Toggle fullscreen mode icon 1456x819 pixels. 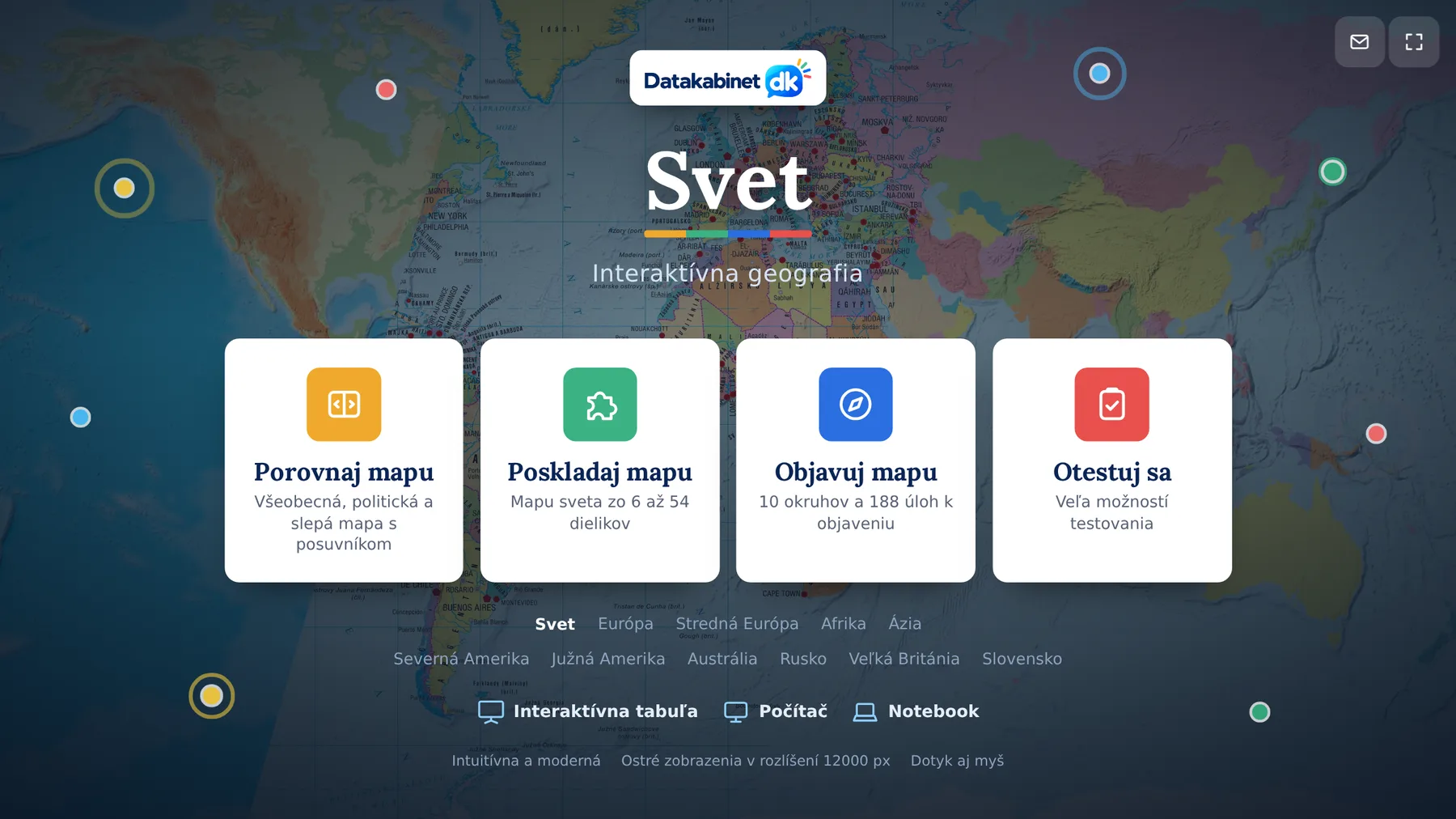click(x=1413, y=42)
